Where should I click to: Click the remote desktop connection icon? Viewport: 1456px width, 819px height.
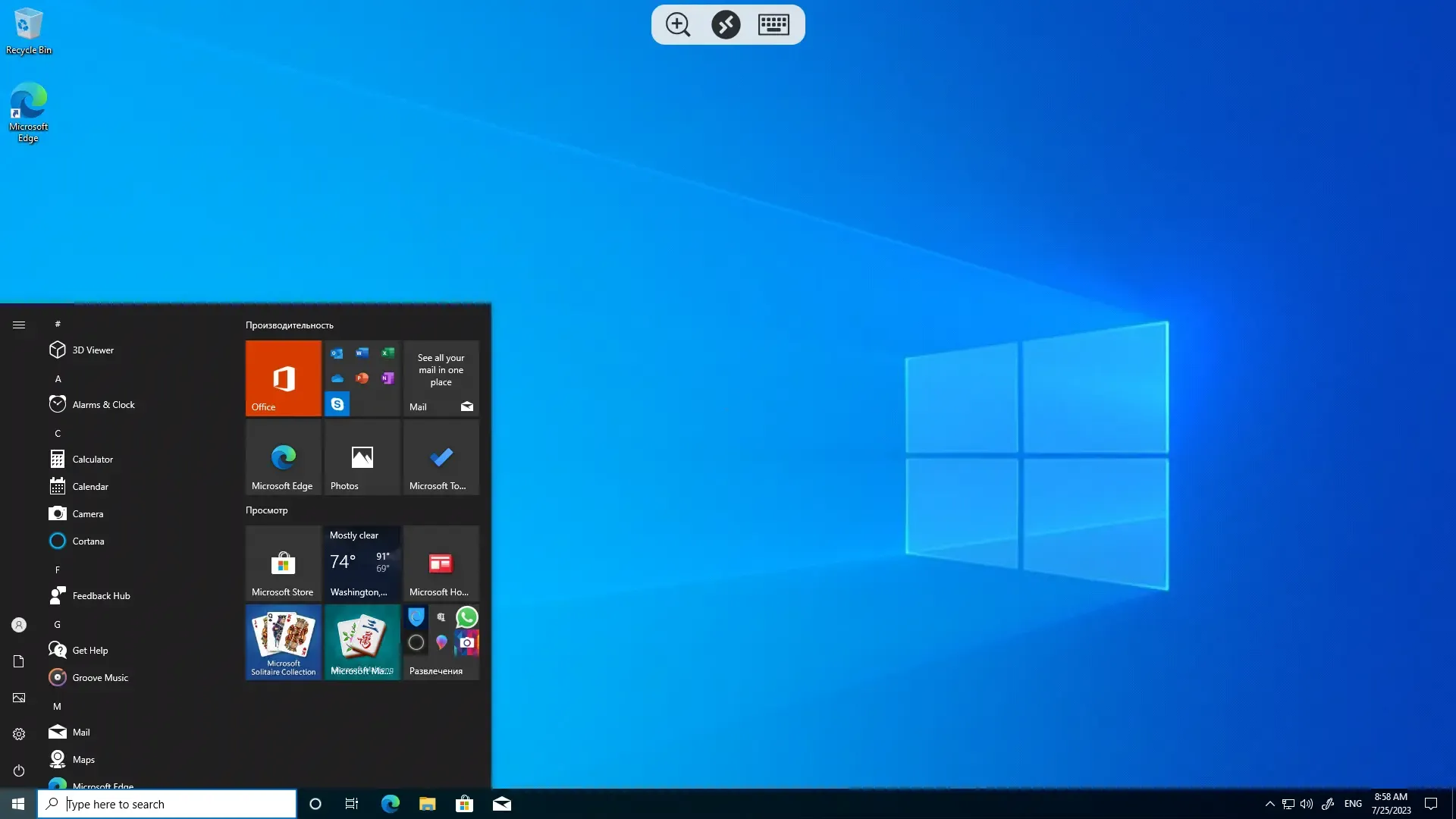coord(726,25)
